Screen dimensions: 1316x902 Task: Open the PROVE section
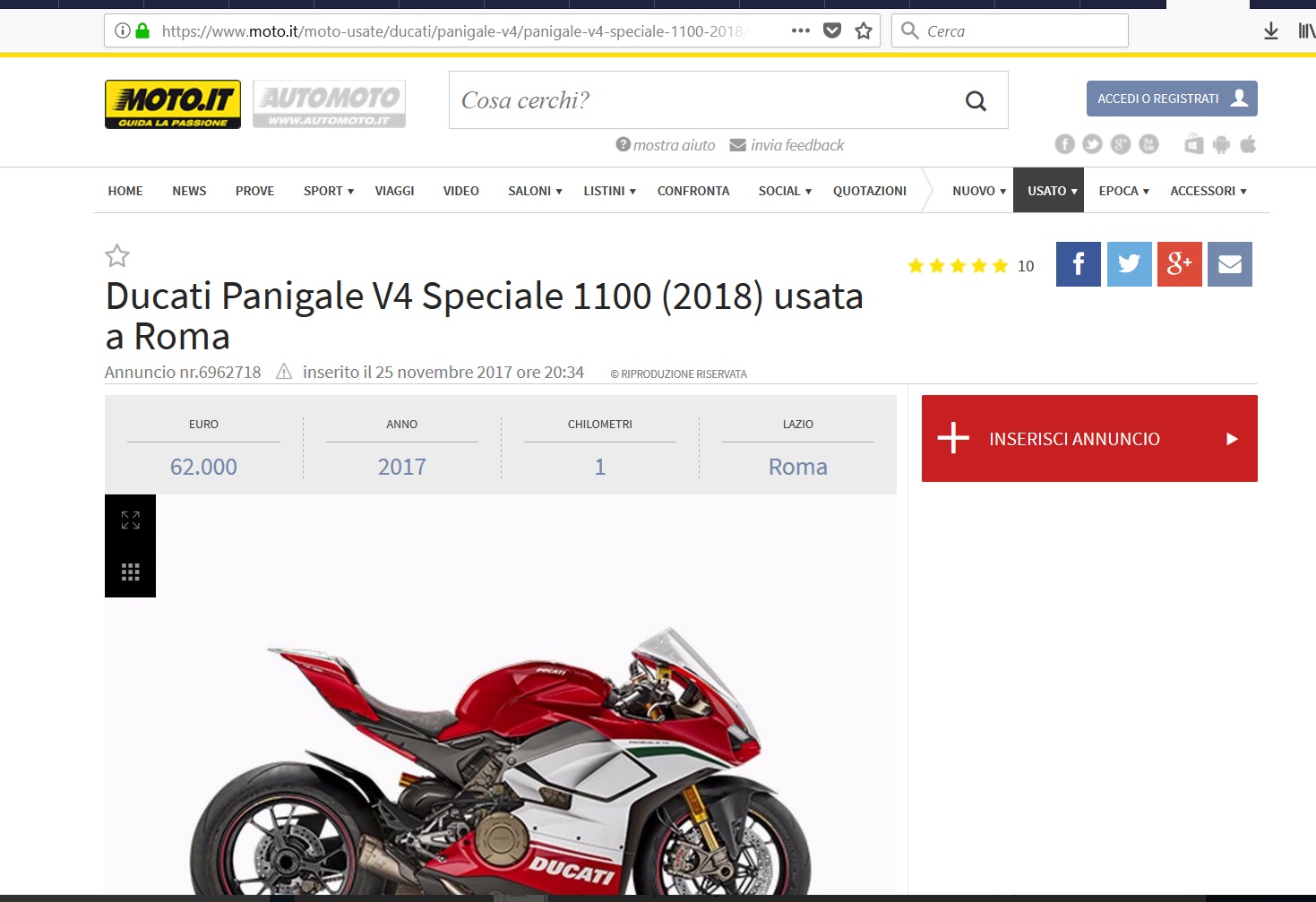coord(254,191)
